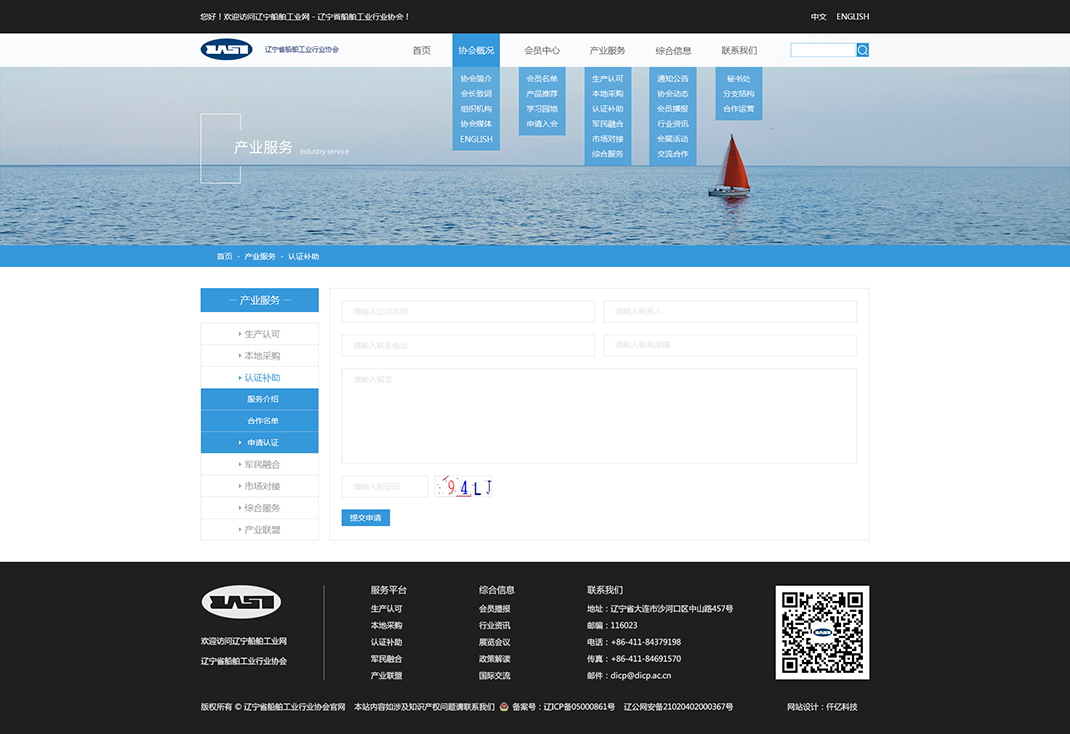
Task: Open the 会员中心 navigation menu
Action: [542, 51]
